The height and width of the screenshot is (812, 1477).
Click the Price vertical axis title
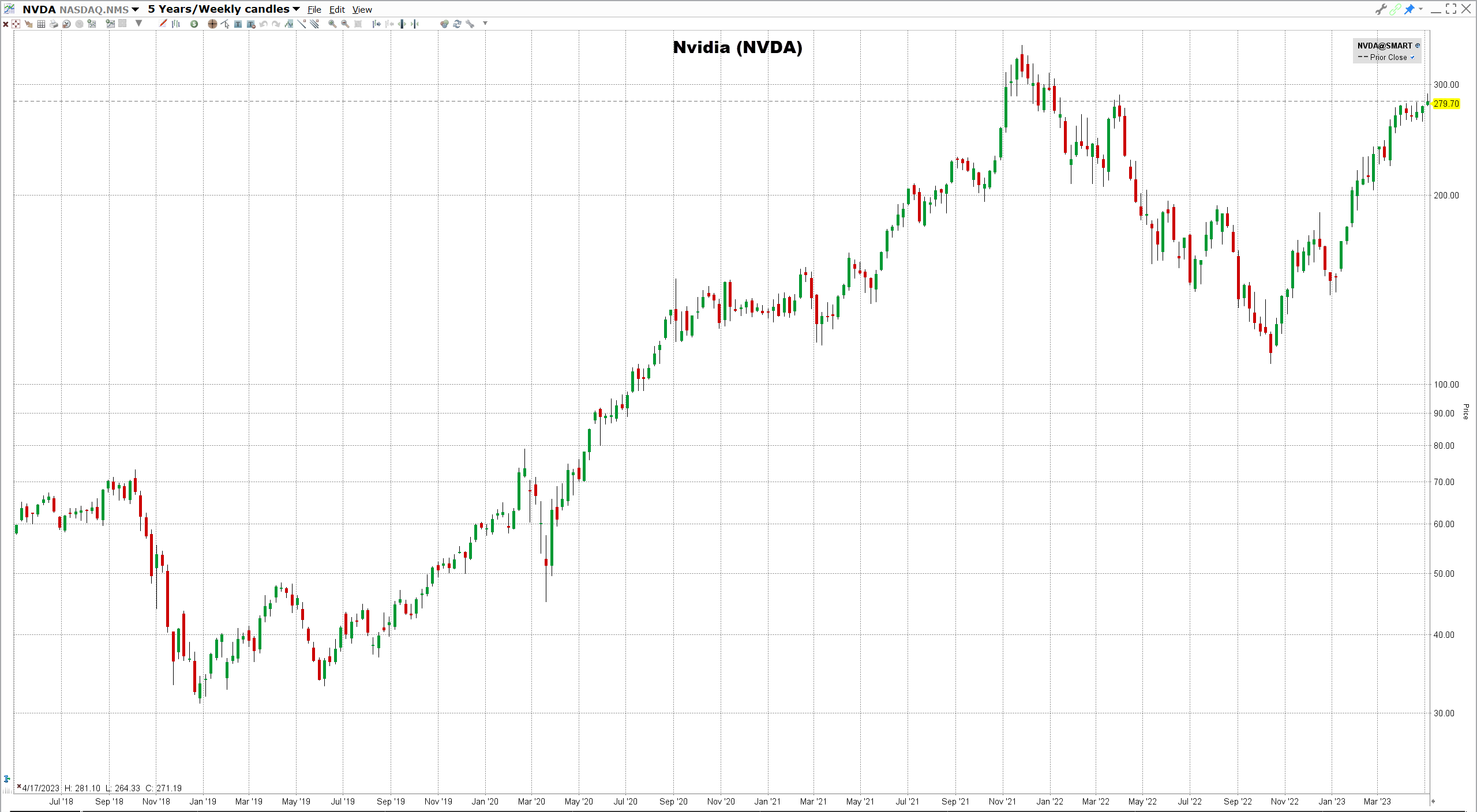(1466, 411)
